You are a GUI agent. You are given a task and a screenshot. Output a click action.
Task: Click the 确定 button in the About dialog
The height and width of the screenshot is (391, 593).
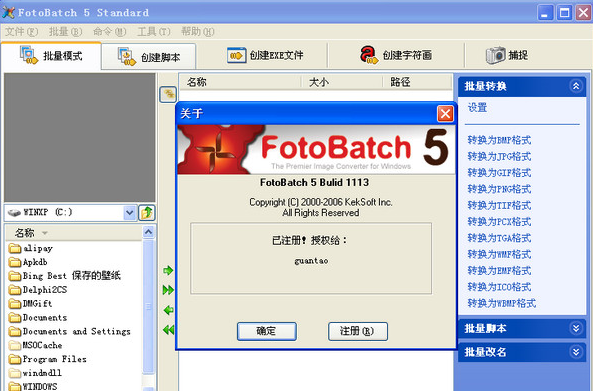267,331
